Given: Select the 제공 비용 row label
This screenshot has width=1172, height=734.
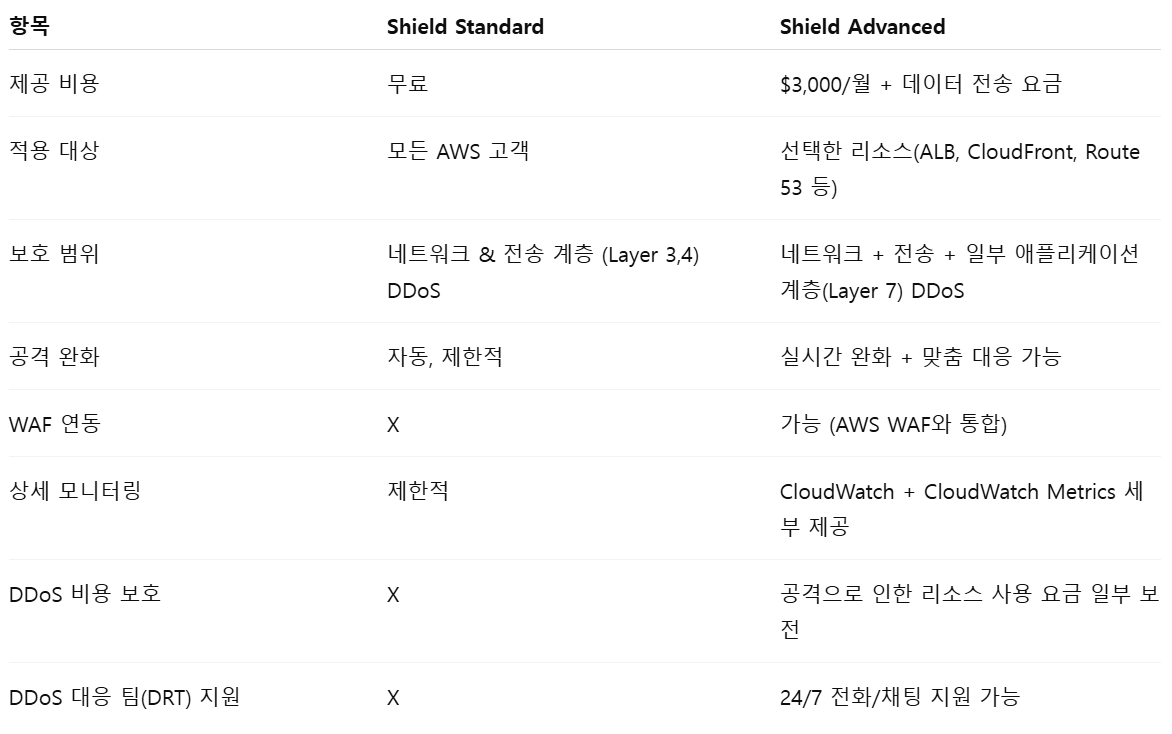Looking at the screenshot, I should click(54, 84).
